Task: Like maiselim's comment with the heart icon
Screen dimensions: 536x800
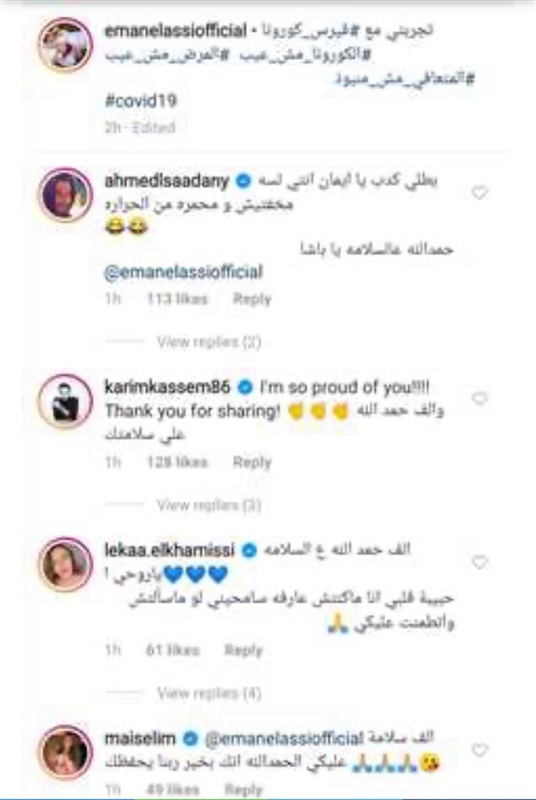Action: [479, 749]
